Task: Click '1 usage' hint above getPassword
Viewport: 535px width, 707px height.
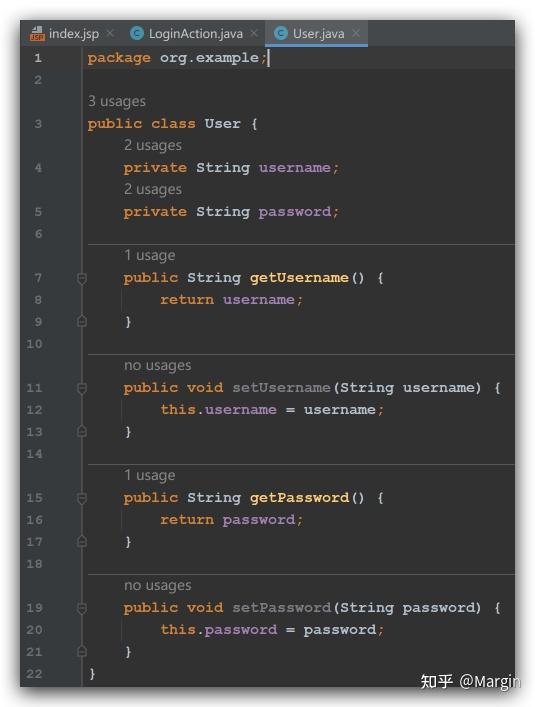Action: click(150, 475)
